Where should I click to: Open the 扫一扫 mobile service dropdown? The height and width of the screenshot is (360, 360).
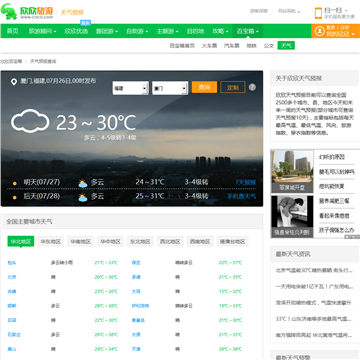tap(336, 11)
